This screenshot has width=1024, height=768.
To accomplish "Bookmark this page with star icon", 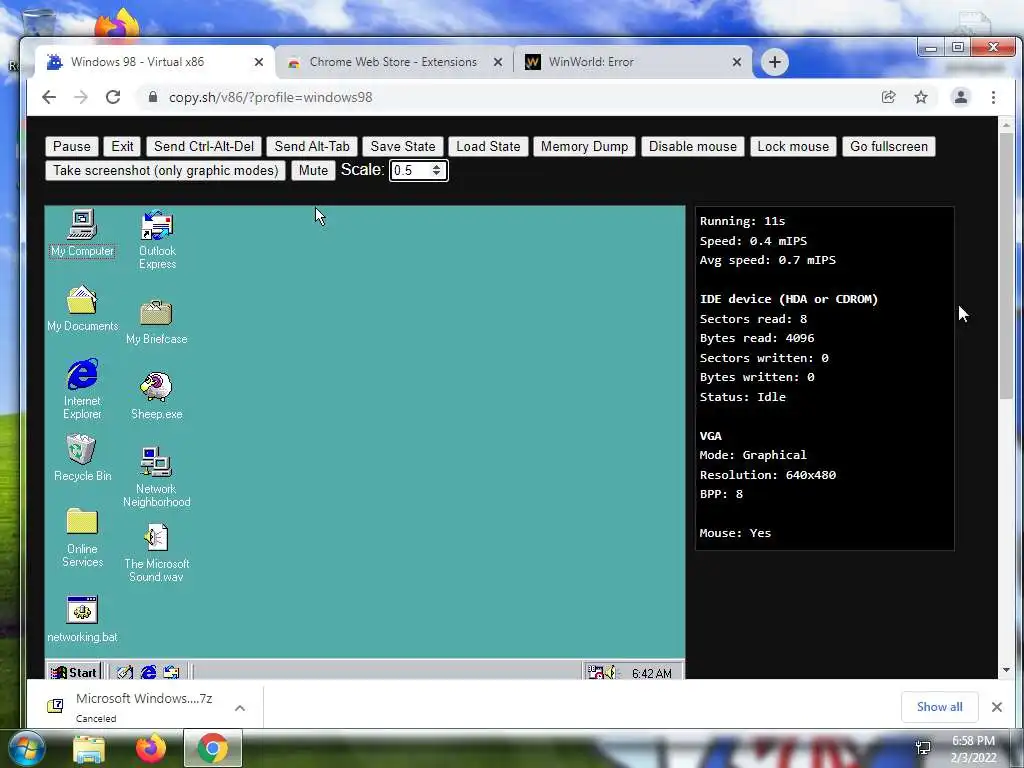I will (x=921, y=97).
